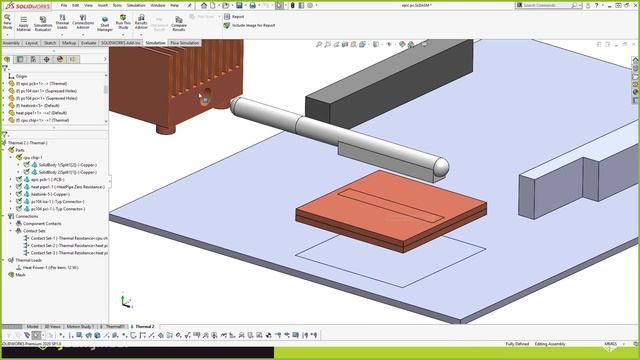Click the Print icon
The width and height of the screenshot is (640, 360).
click(x=253, y=5)
